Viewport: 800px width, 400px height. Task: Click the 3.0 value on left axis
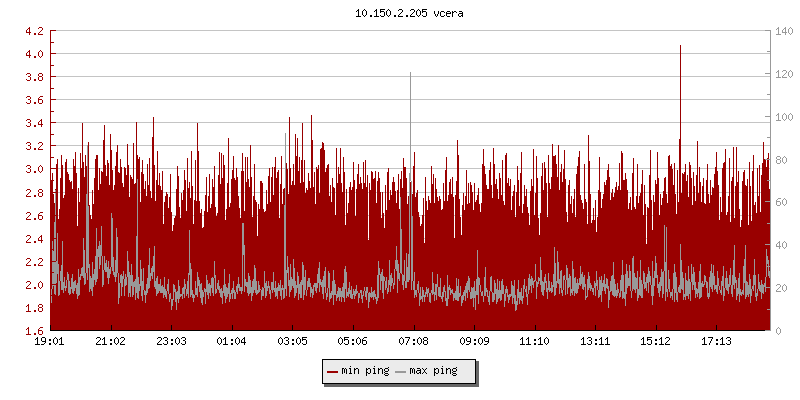click(x=33, y=170)
